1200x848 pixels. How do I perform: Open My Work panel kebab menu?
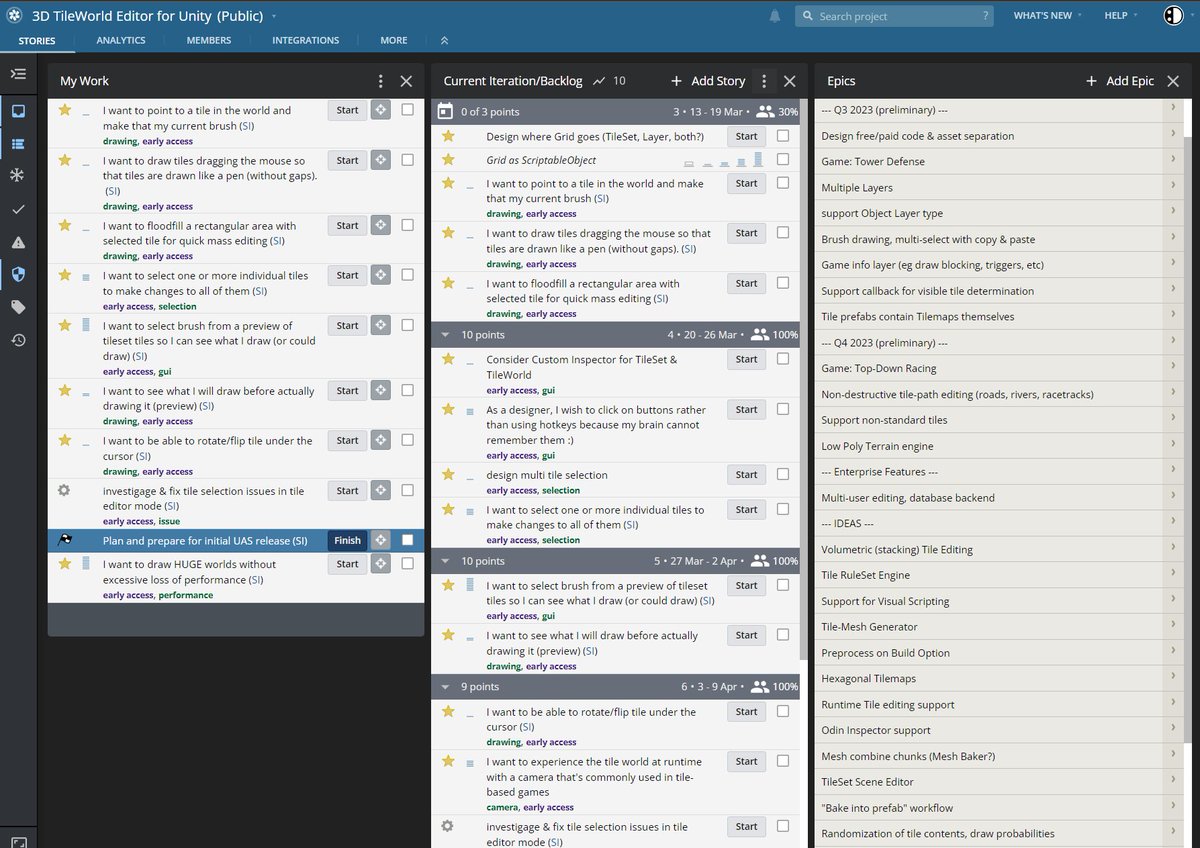click(x=380, y=81)
